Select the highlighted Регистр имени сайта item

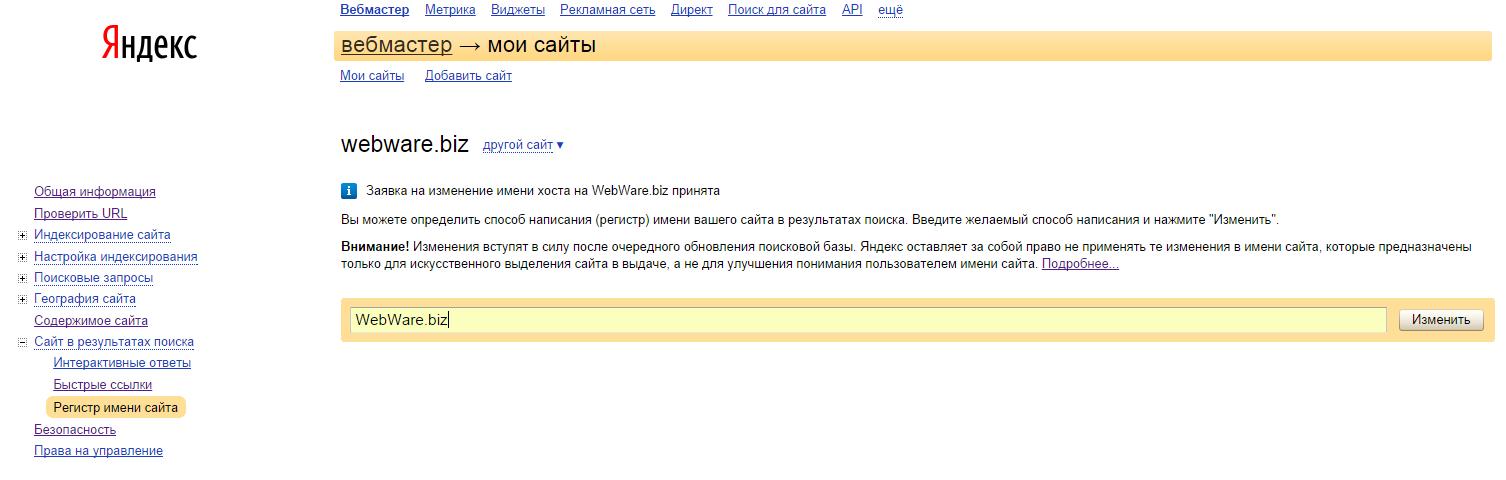[116, 408]
